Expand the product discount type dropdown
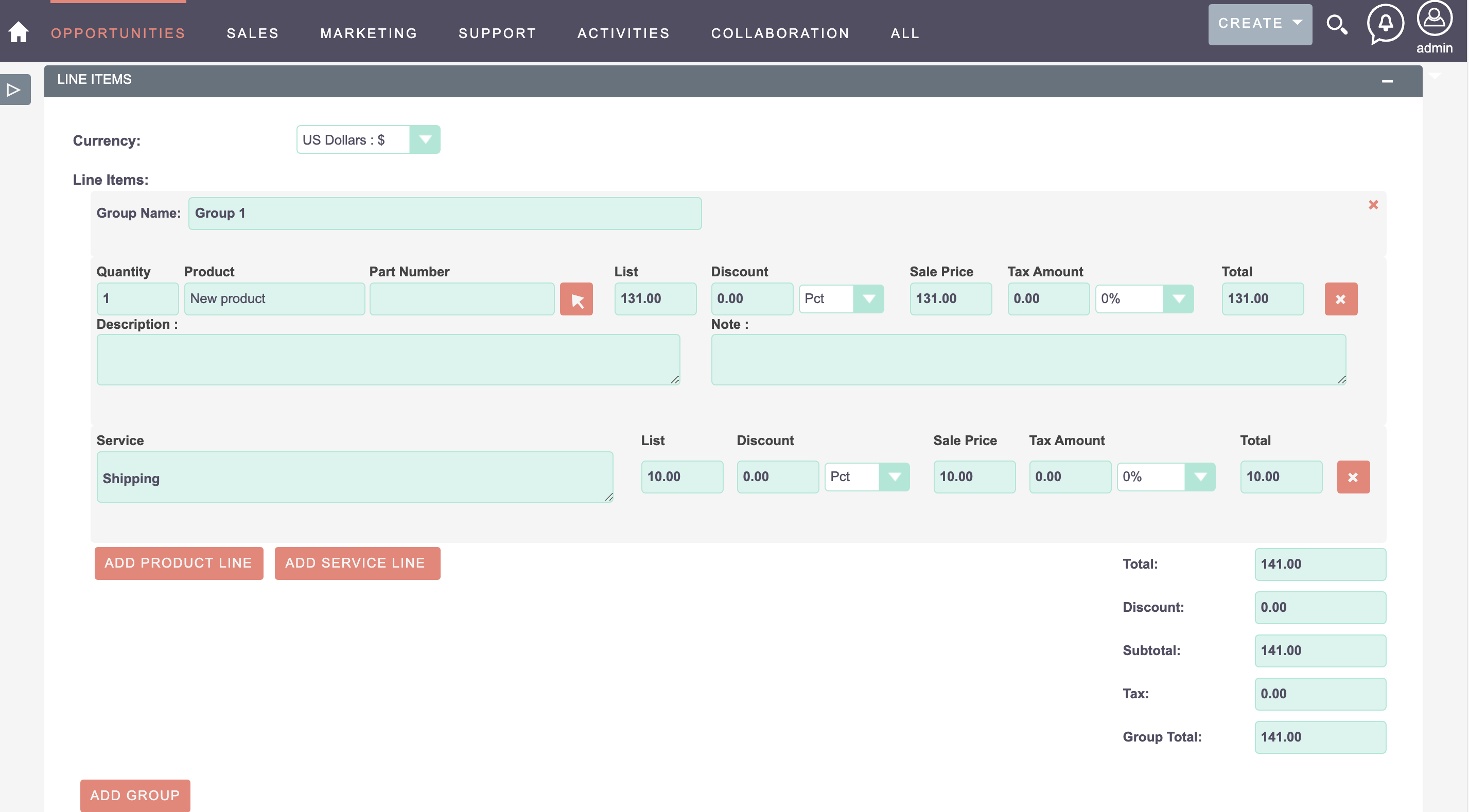This screenshot has width=1469, height=812. tap(868, 298)
